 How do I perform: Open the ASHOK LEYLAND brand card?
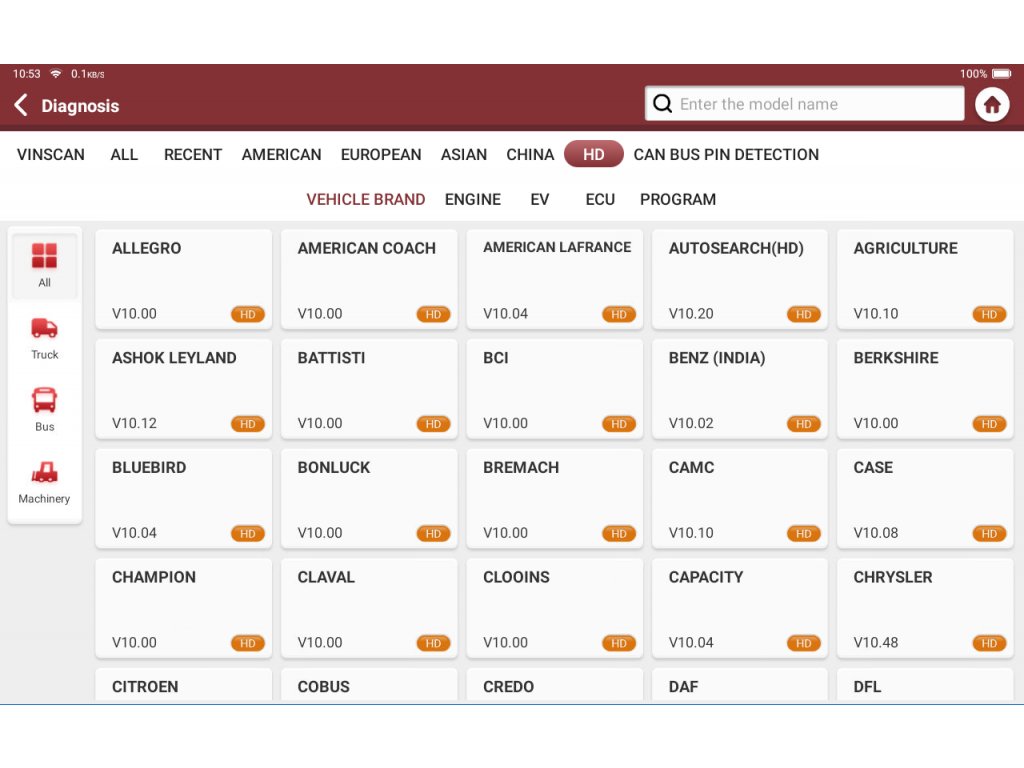tap(184, 389)
